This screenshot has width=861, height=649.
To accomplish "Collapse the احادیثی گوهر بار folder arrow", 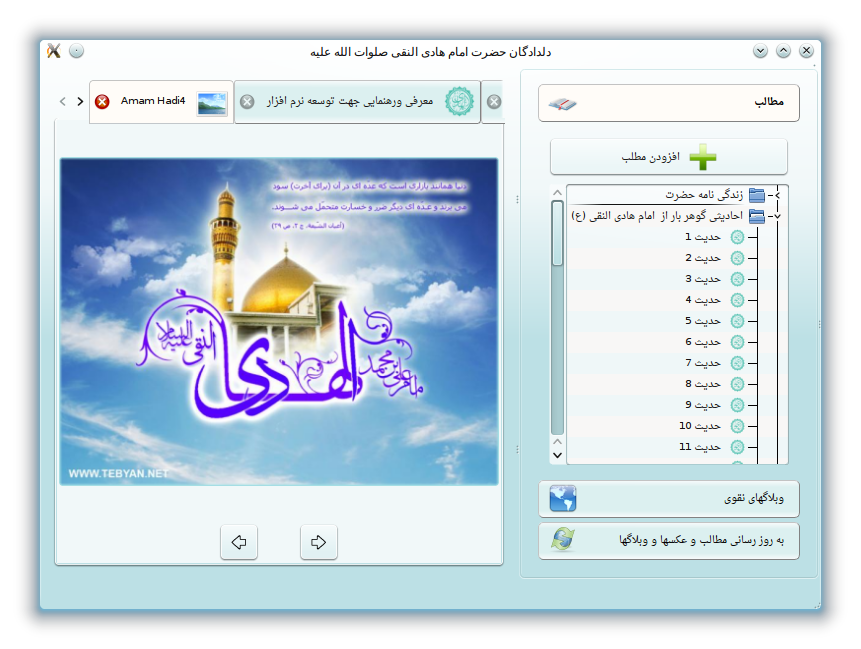I will point(778,216).
